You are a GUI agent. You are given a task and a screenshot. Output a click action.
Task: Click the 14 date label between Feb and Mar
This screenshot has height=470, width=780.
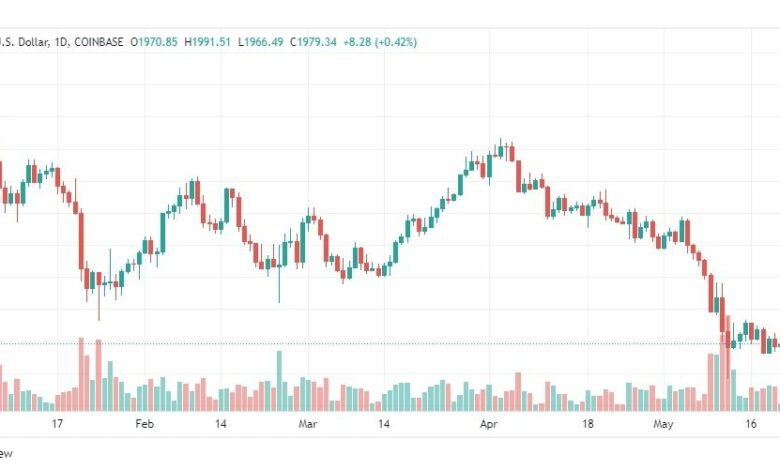tap(221, 424)
